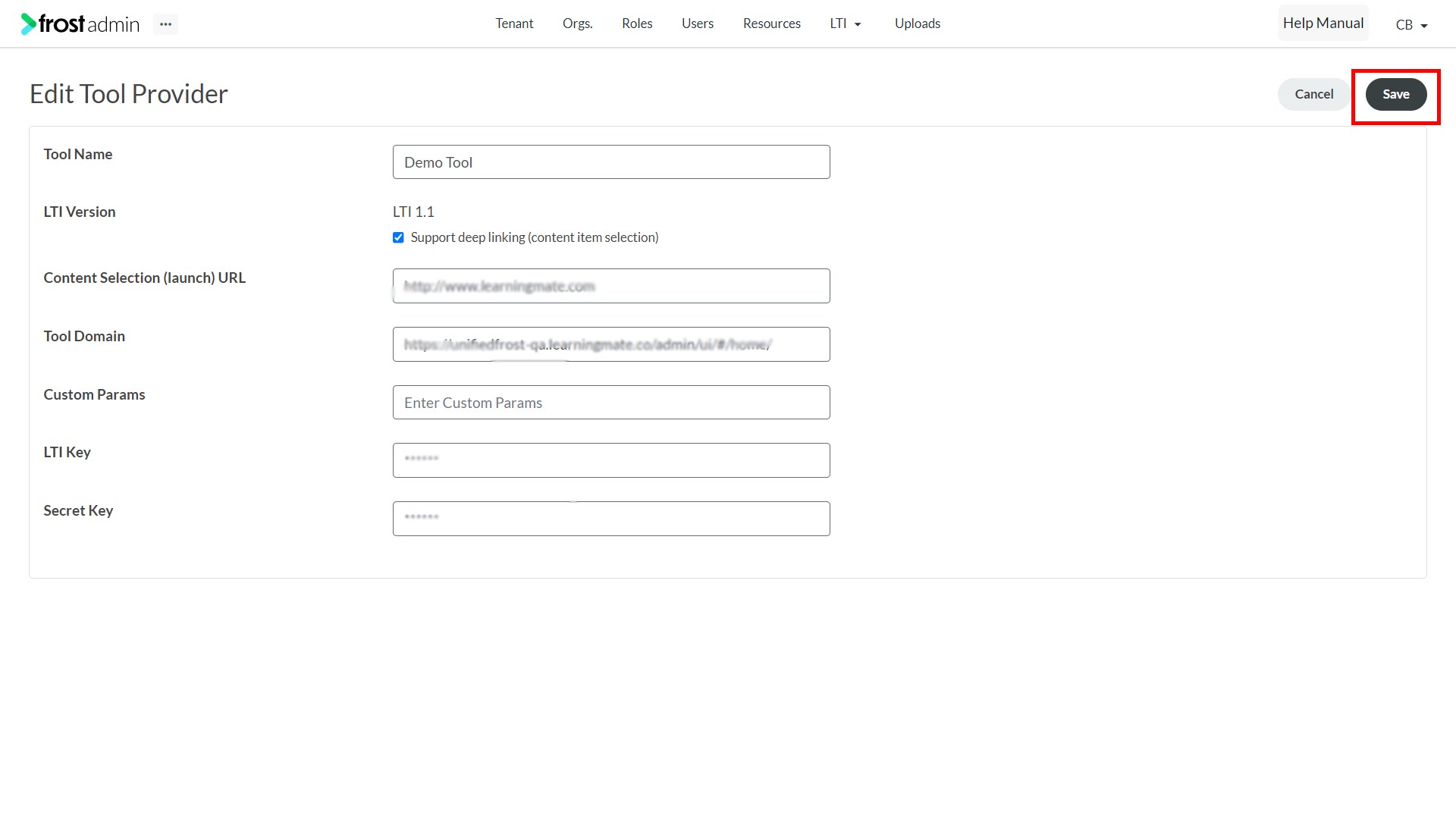Click the Edit Tool Provider heading
1456x819 pixels.
pyautogui.click(x=128, y=94)
